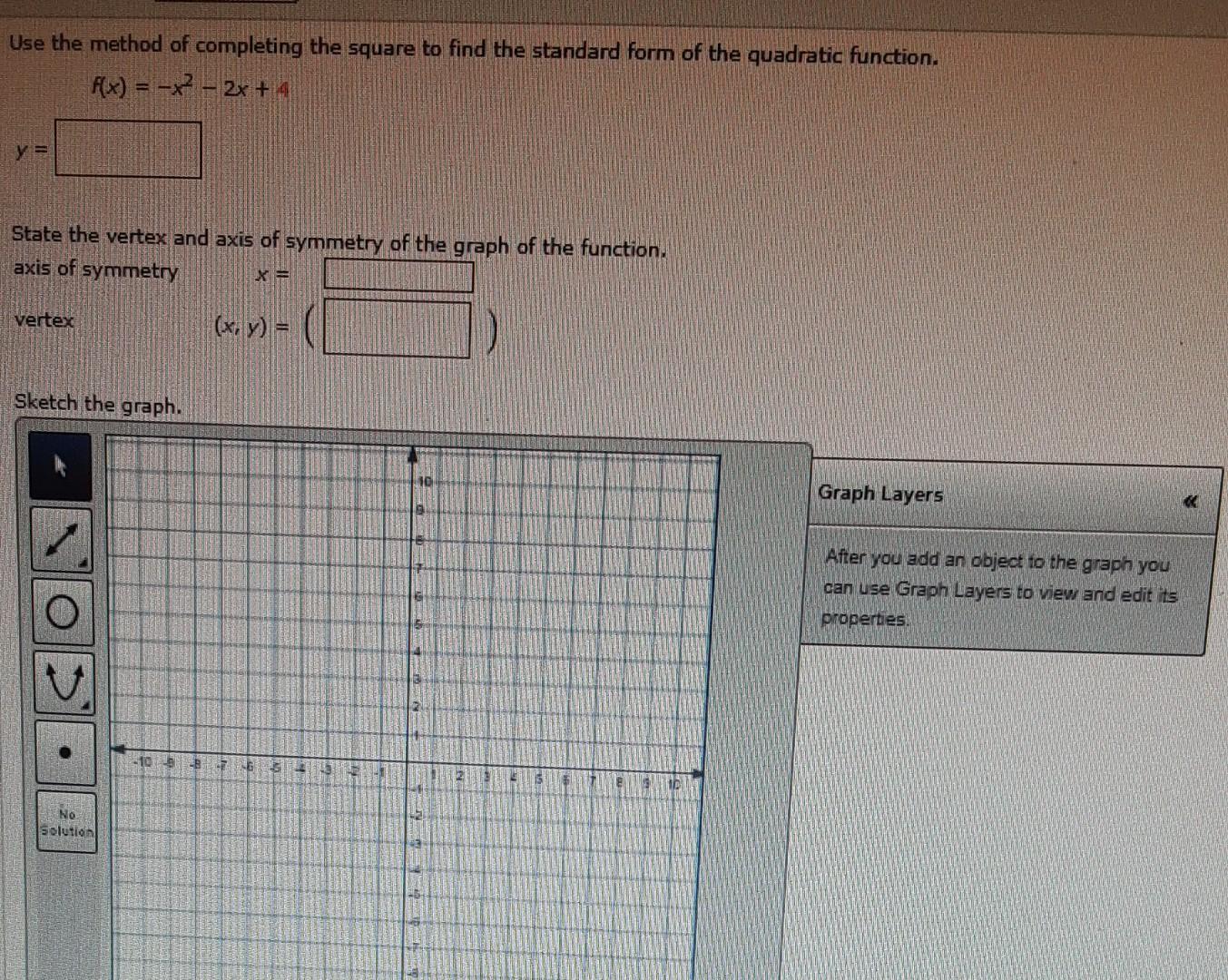Click the 'vertex' label
Image resolution: width=1228 pixels, height=980 pixels.
point(44,320)
